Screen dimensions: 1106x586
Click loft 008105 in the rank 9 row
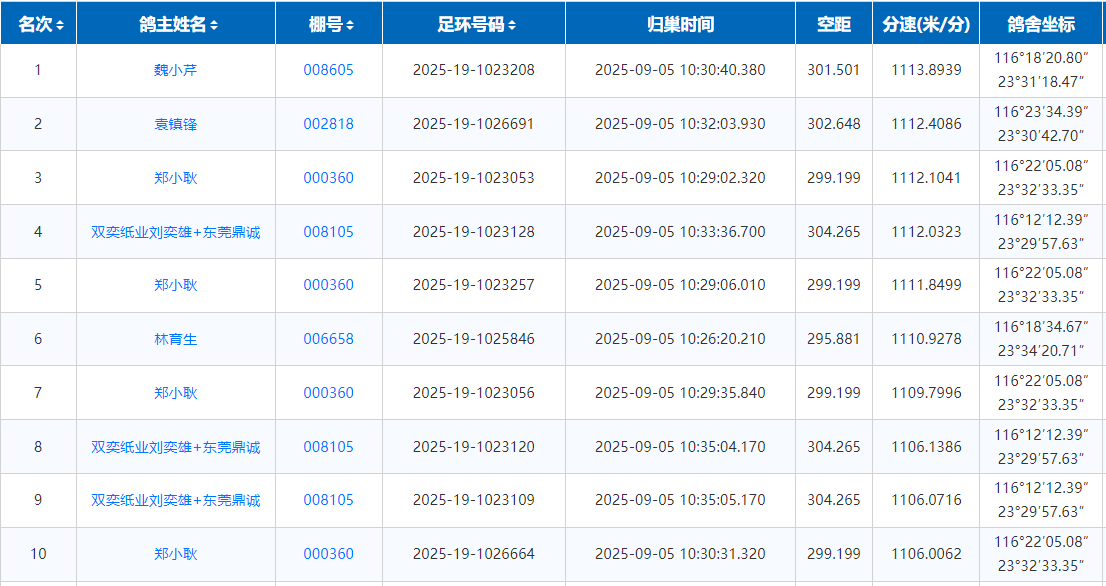click(328, 500)
